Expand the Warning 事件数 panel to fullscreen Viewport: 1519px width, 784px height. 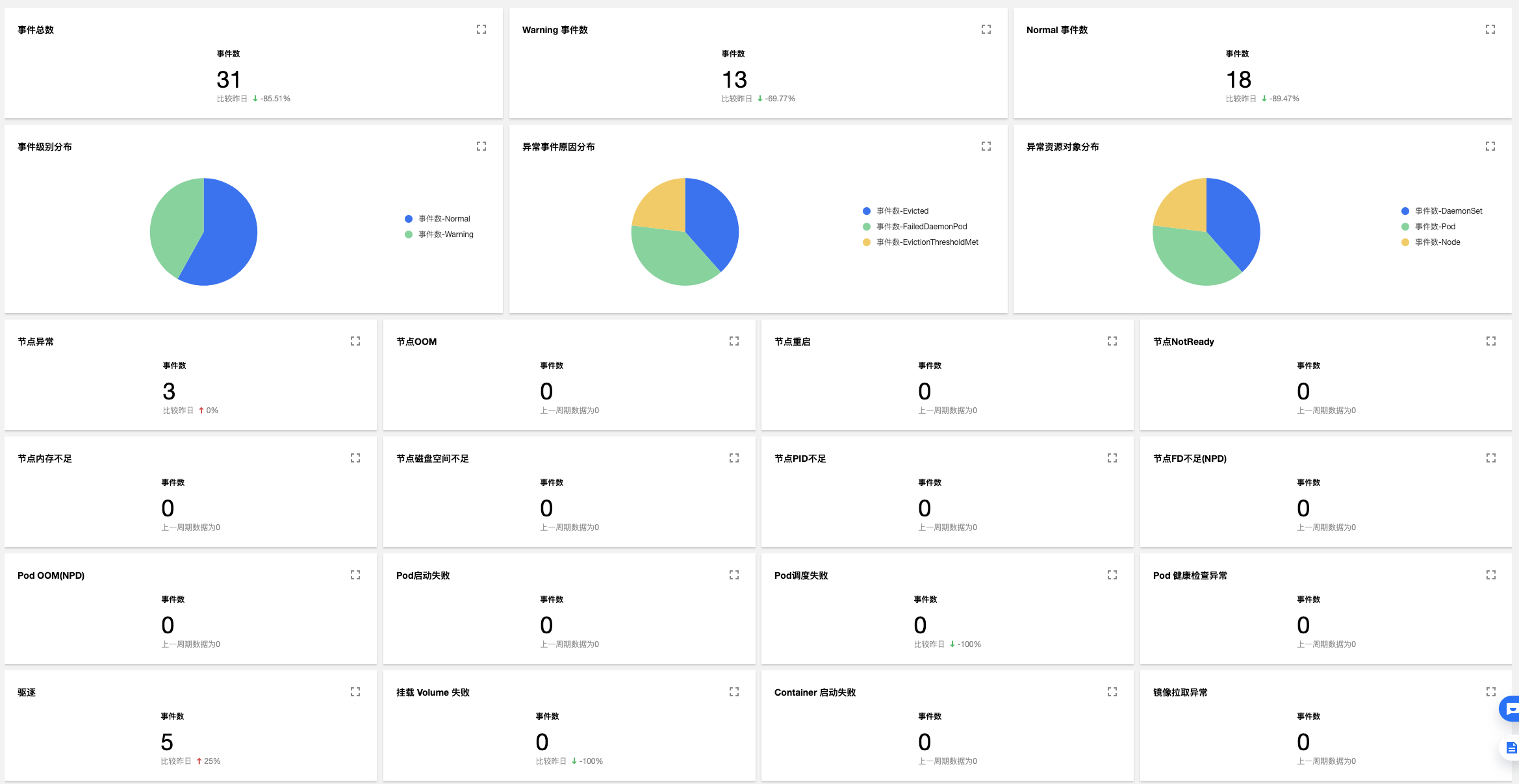coord(986,29)
